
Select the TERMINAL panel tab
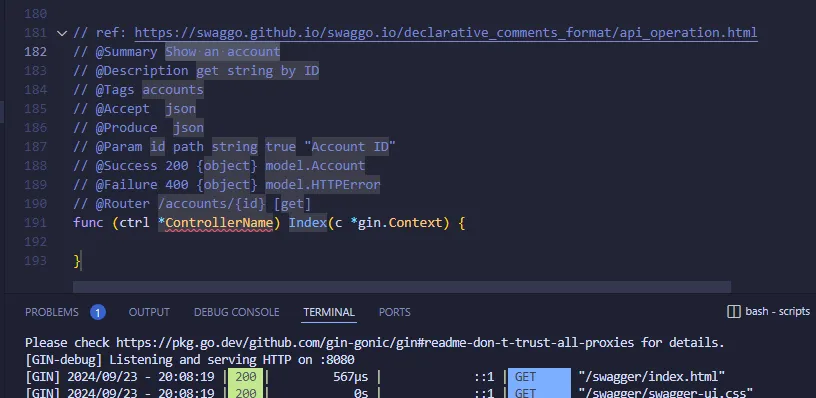point(329,312)
